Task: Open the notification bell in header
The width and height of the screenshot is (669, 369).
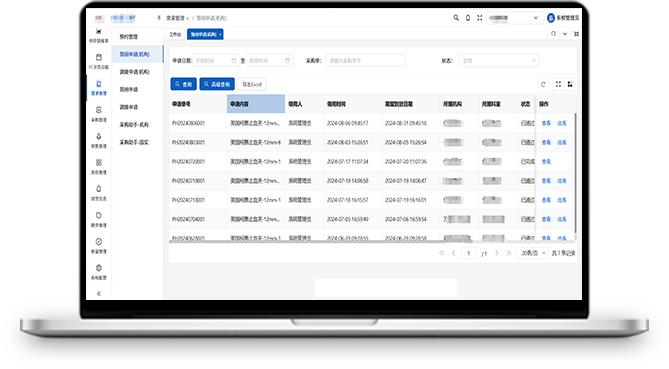Action: pos(468,18)
